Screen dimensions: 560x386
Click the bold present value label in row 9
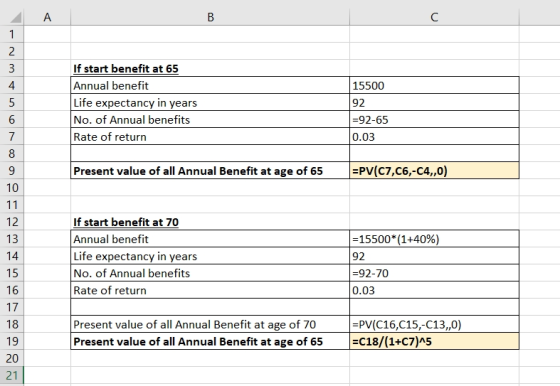tap(198, 171)
